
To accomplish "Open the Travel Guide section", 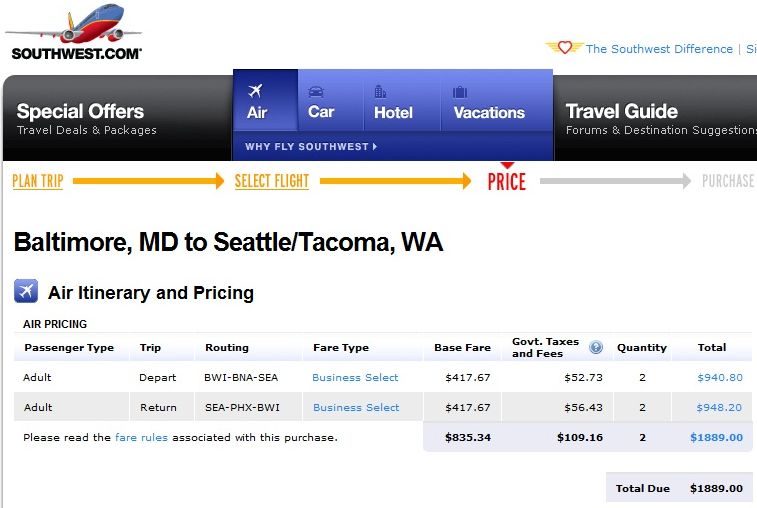I will coord(660,118).
